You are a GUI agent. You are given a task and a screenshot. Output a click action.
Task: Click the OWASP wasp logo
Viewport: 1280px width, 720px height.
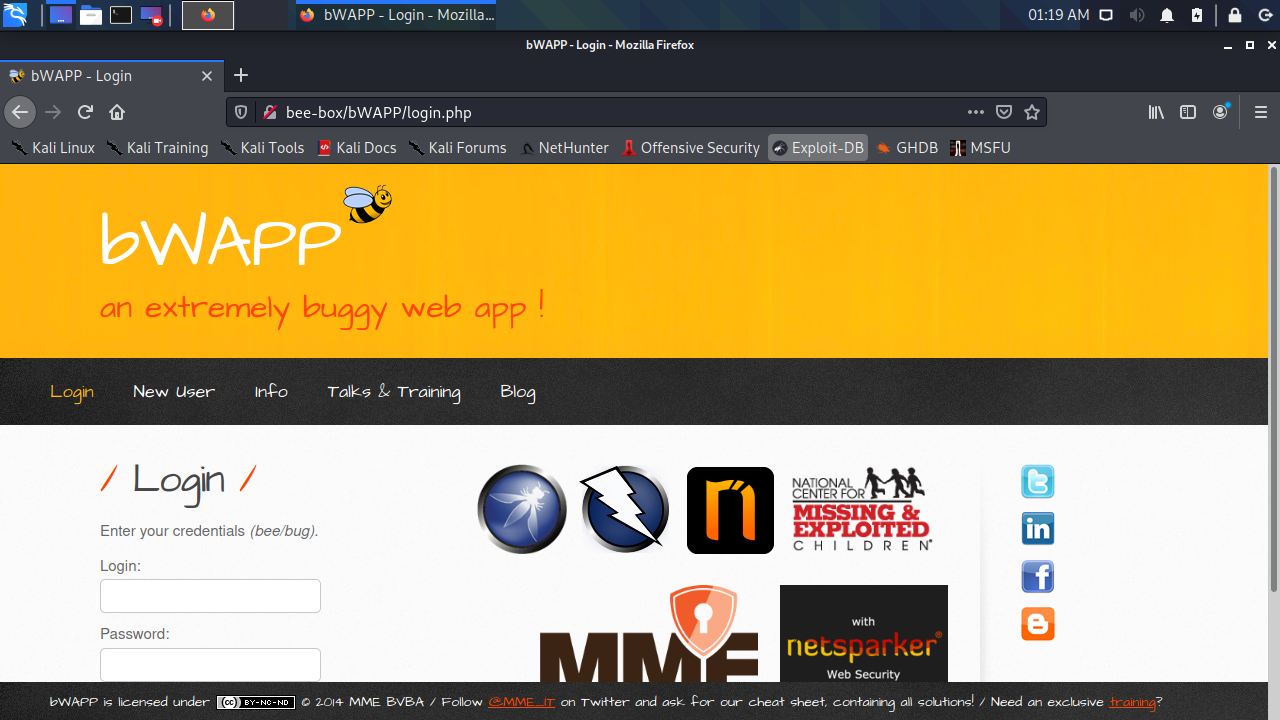[x=522, y=509]
